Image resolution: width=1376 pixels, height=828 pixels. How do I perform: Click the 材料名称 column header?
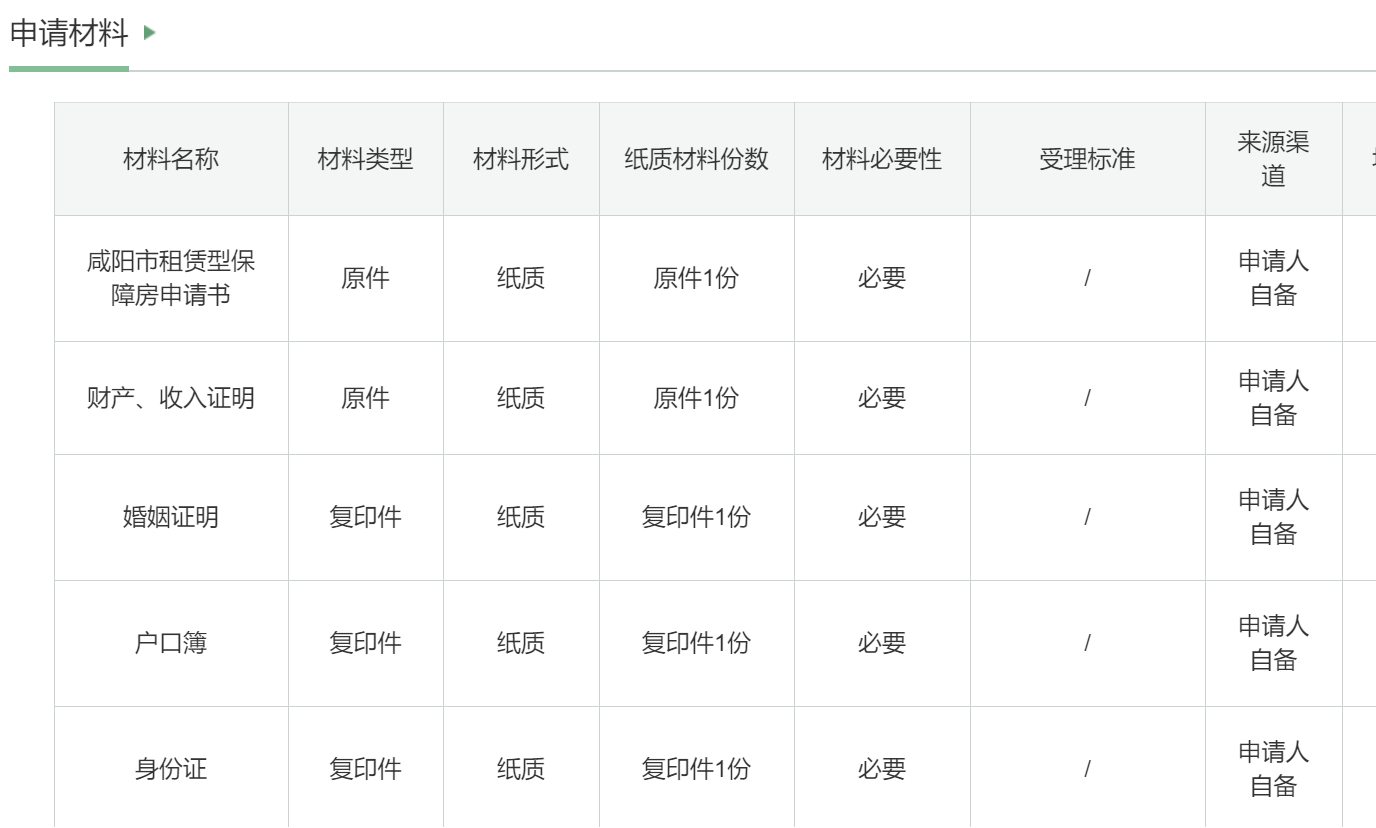pos(171,159)
